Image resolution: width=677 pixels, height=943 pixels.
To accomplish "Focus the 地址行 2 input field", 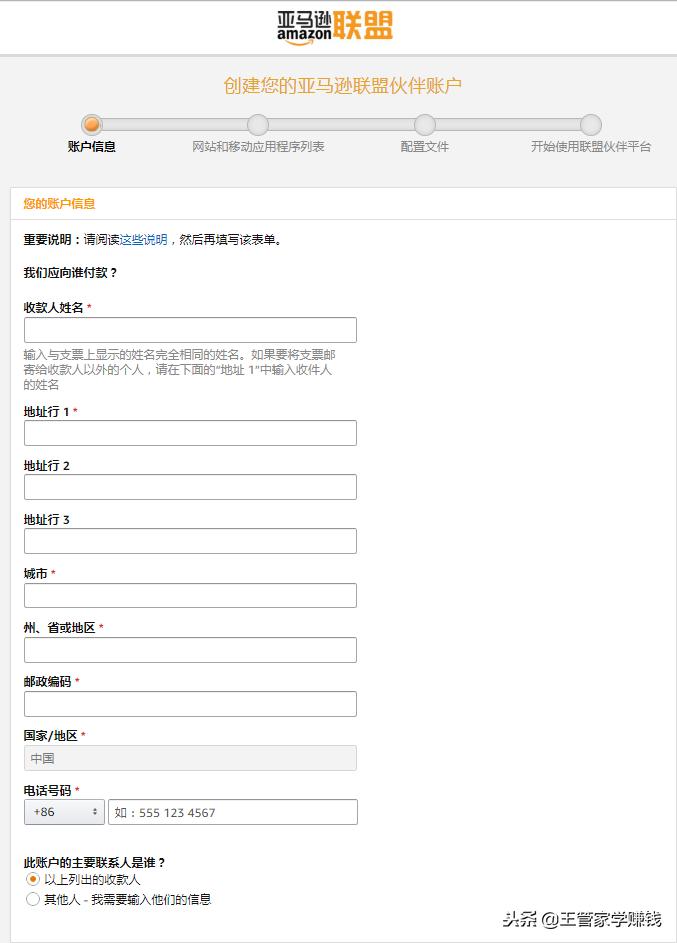I will tap(190, 487).
